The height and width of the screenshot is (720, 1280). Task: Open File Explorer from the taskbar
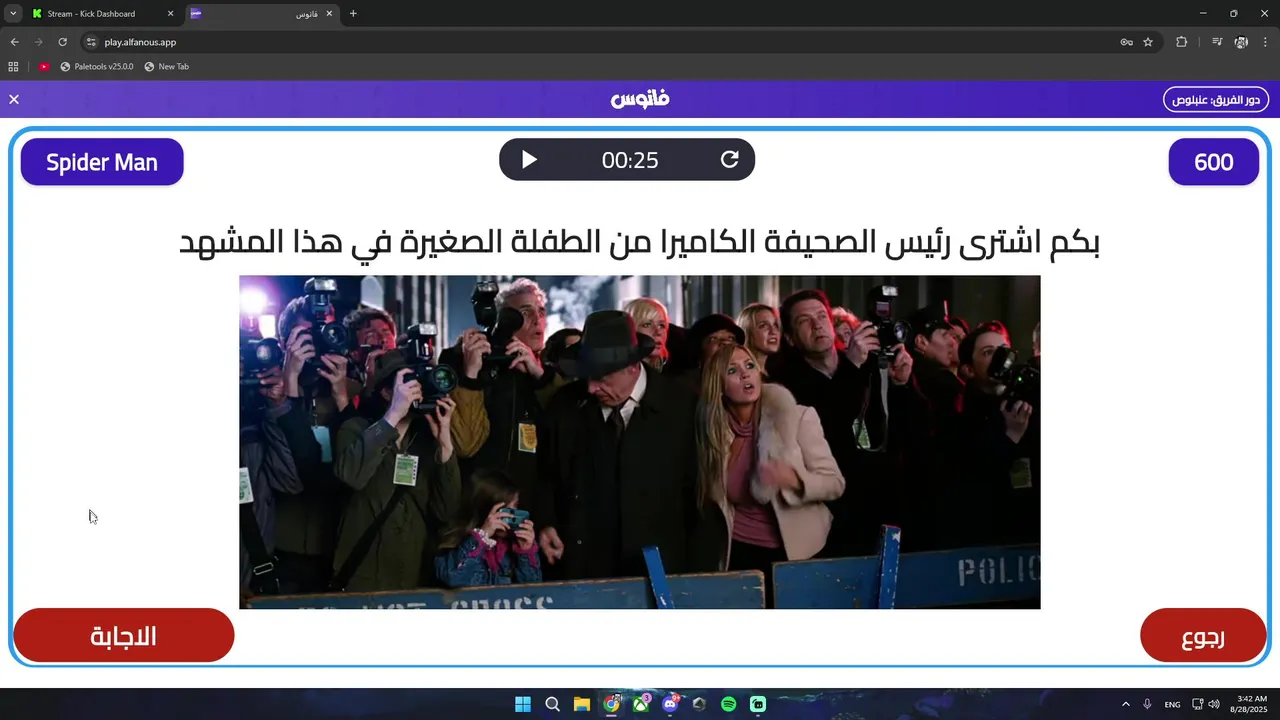tap(582, 704)
